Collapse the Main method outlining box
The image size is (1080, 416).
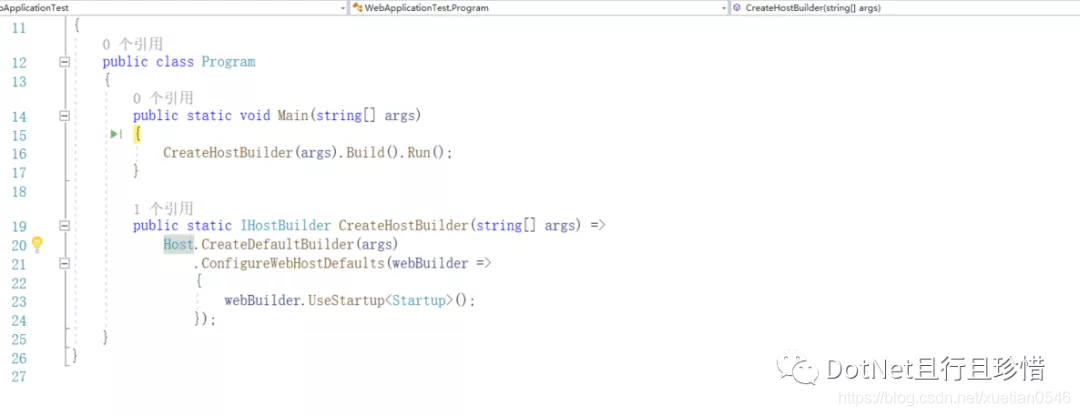pos(65,116)
